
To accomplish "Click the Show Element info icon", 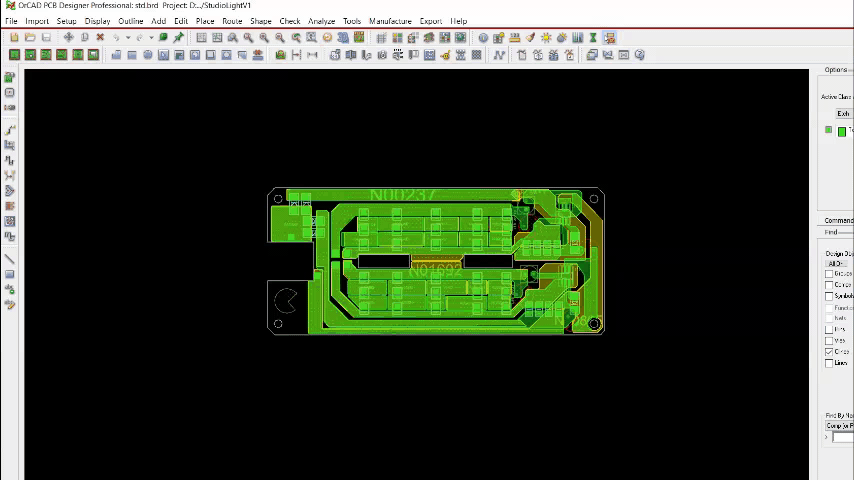I will coord(483,38).
